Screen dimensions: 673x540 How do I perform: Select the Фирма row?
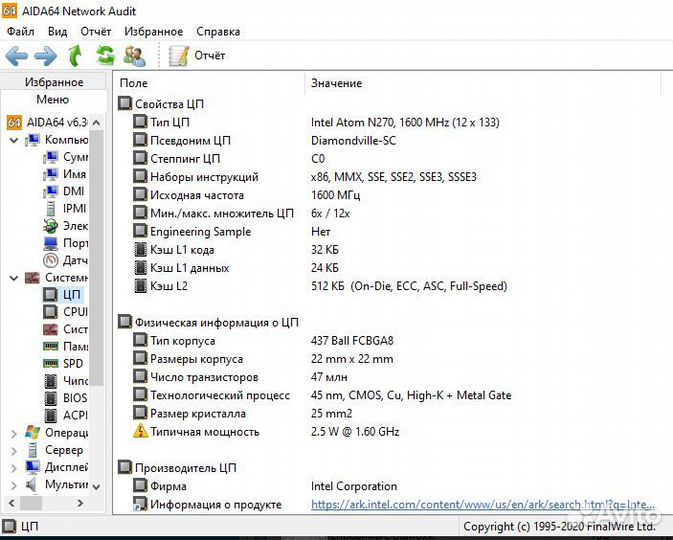(x=265, y=486)
